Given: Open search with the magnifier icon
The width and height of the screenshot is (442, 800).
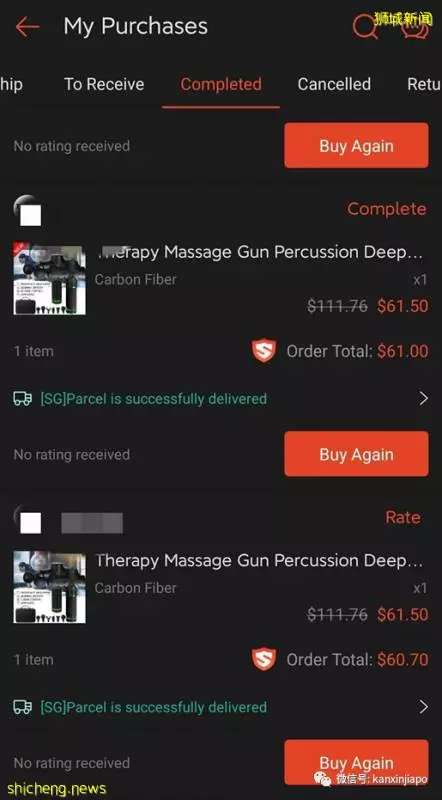Looking at the screenshot, I should coord(365,26).
